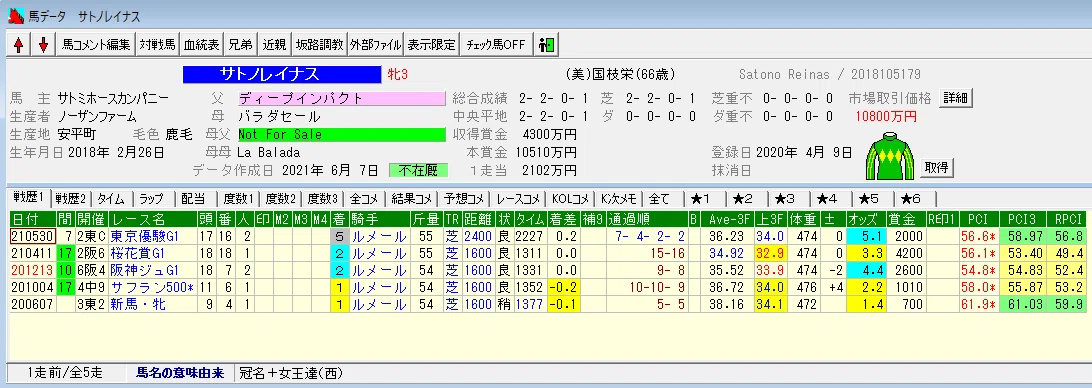Image resolution: width=1092 pixels, height=388 pixels.
Task: Open the 血統表 pedigree table
Action: tap(201, 45)
